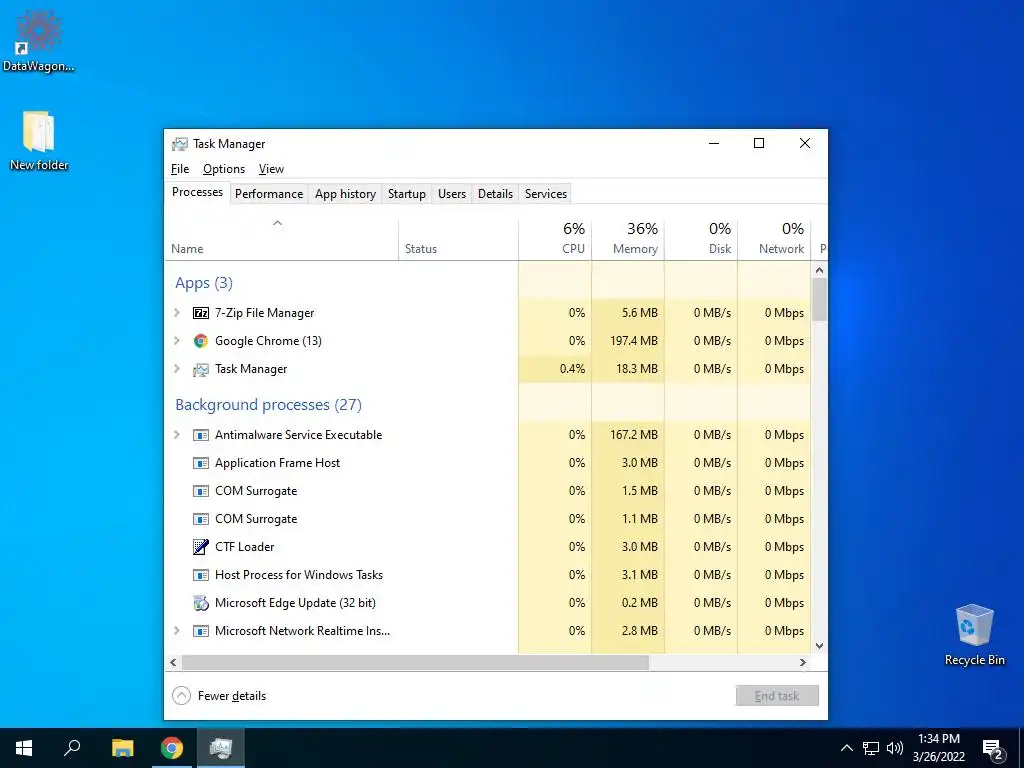Sort processes by Memory column
This screenshot has height=768, width=1024.
point(628,239)
